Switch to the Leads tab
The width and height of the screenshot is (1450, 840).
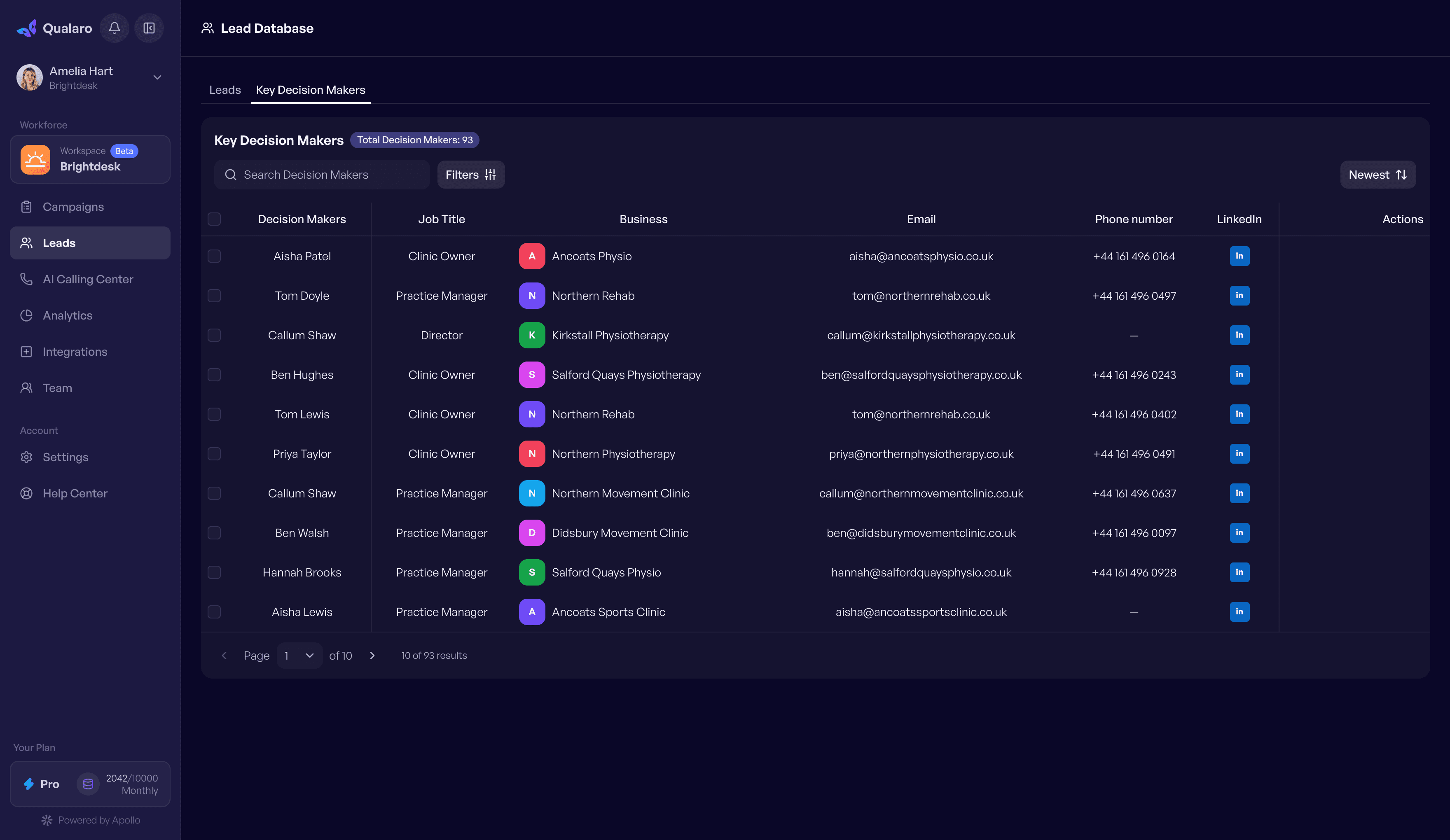tap(225, 90)
